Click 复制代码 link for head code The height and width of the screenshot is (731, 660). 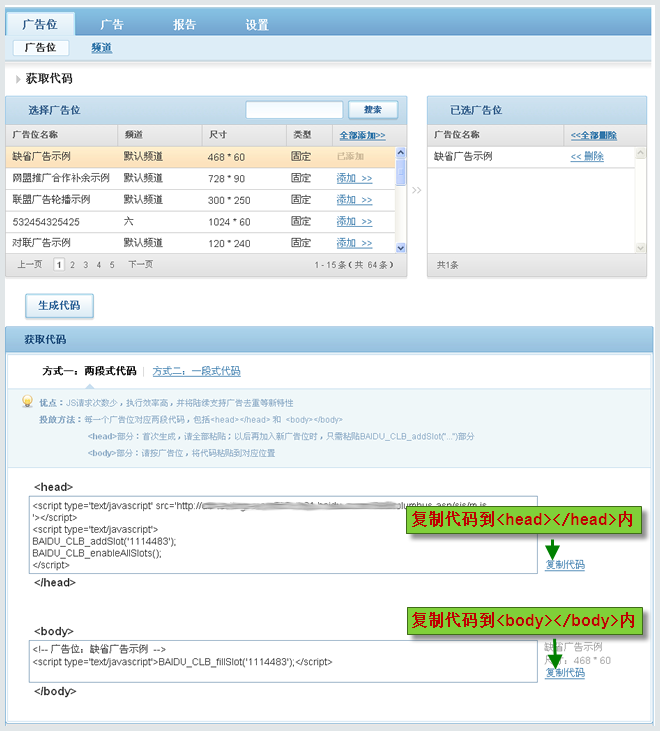tap(565, 565)
